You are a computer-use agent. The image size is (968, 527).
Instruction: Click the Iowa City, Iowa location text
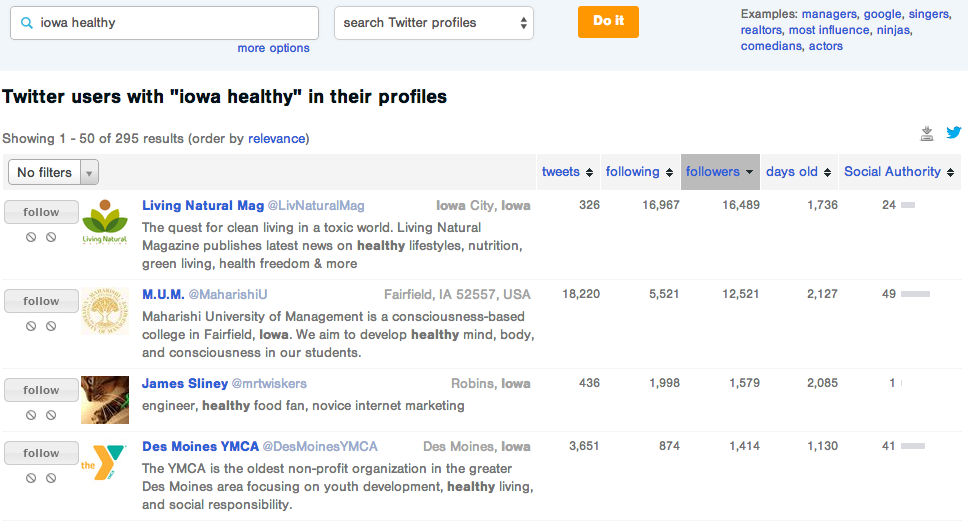point(483,205)
